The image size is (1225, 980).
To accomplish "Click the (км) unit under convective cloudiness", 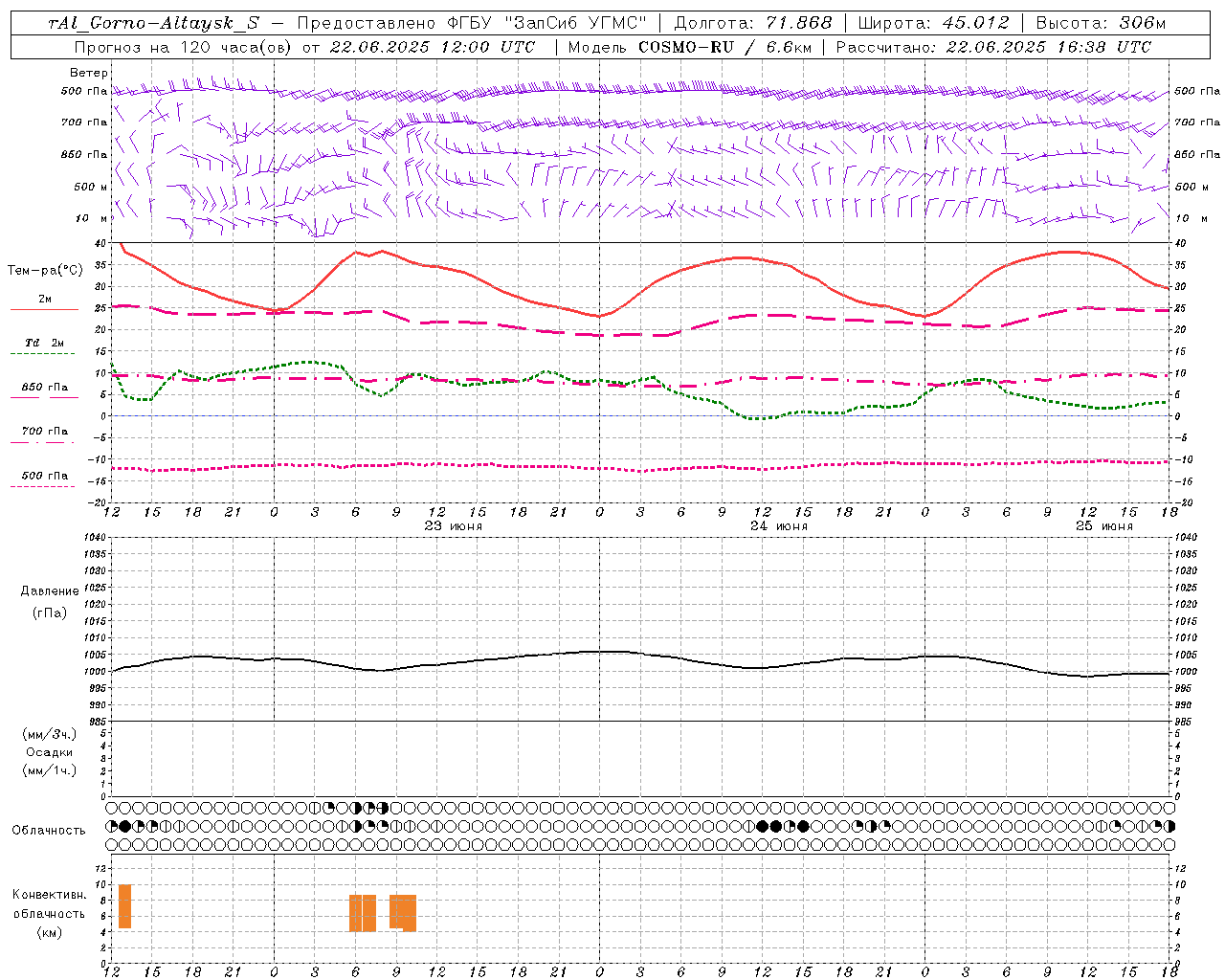I will point(50,932).
